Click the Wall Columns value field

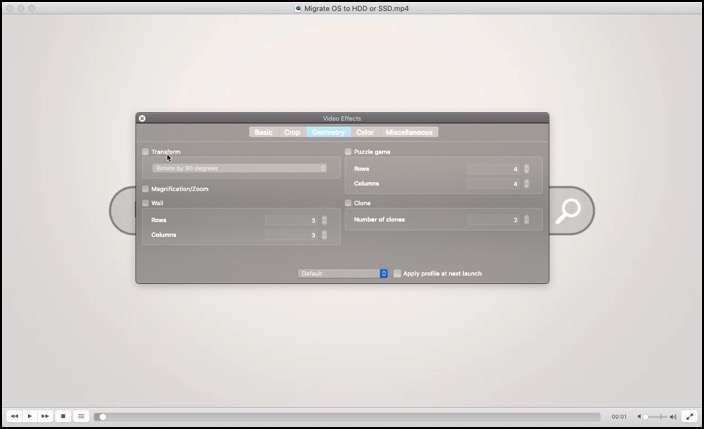pyautogui.click(x=292, y=235)
